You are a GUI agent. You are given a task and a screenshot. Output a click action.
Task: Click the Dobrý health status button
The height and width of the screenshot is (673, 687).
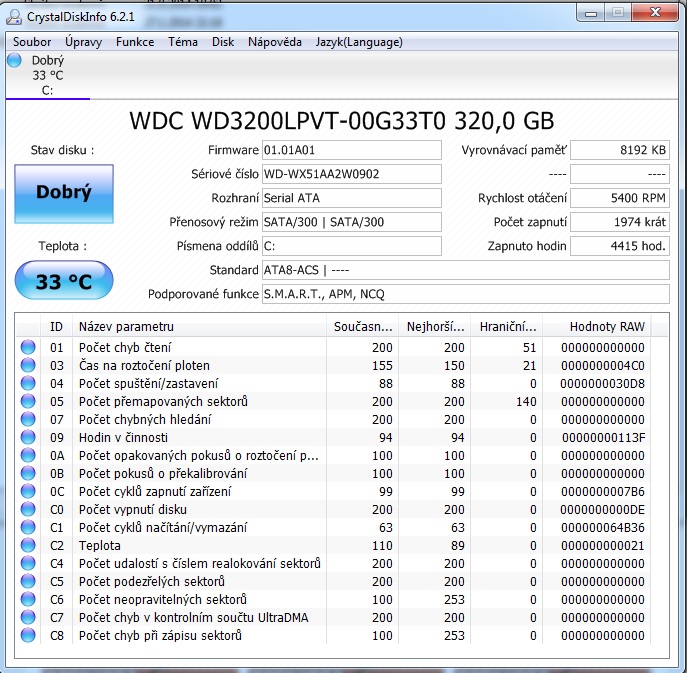click(x=64, y=194)
